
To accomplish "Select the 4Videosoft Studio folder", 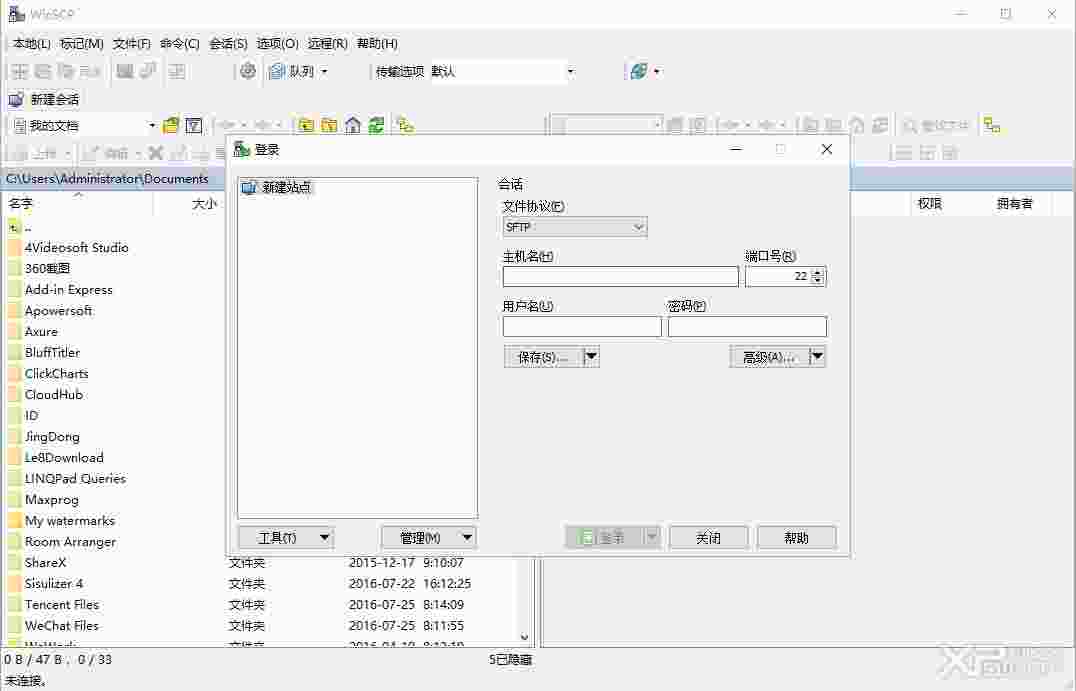I will coord(76,248).
